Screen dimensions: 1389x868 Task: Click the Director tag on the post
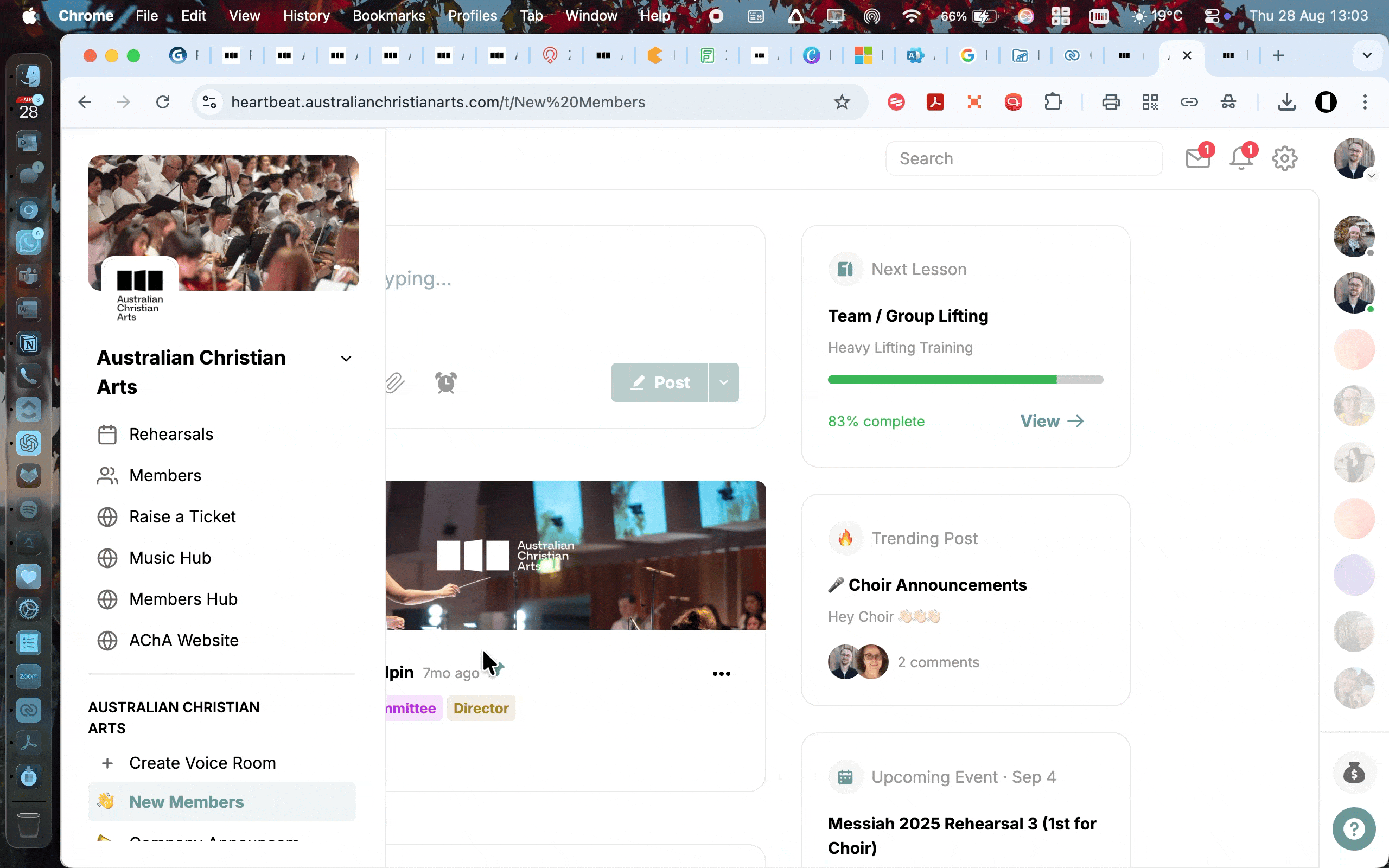click(481, 709)
